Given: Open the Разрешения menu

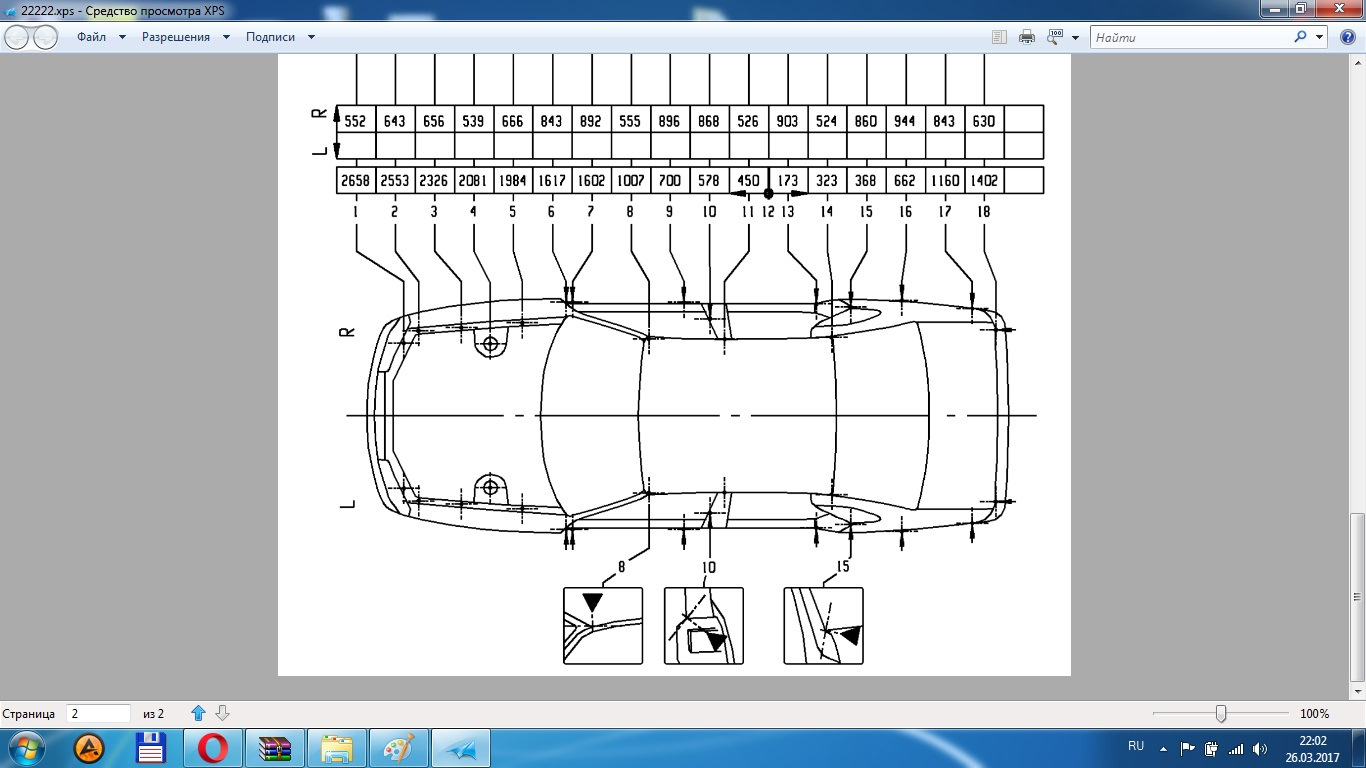Looking at the screenshot, I should pyautogui.click(x=176, y=37).
